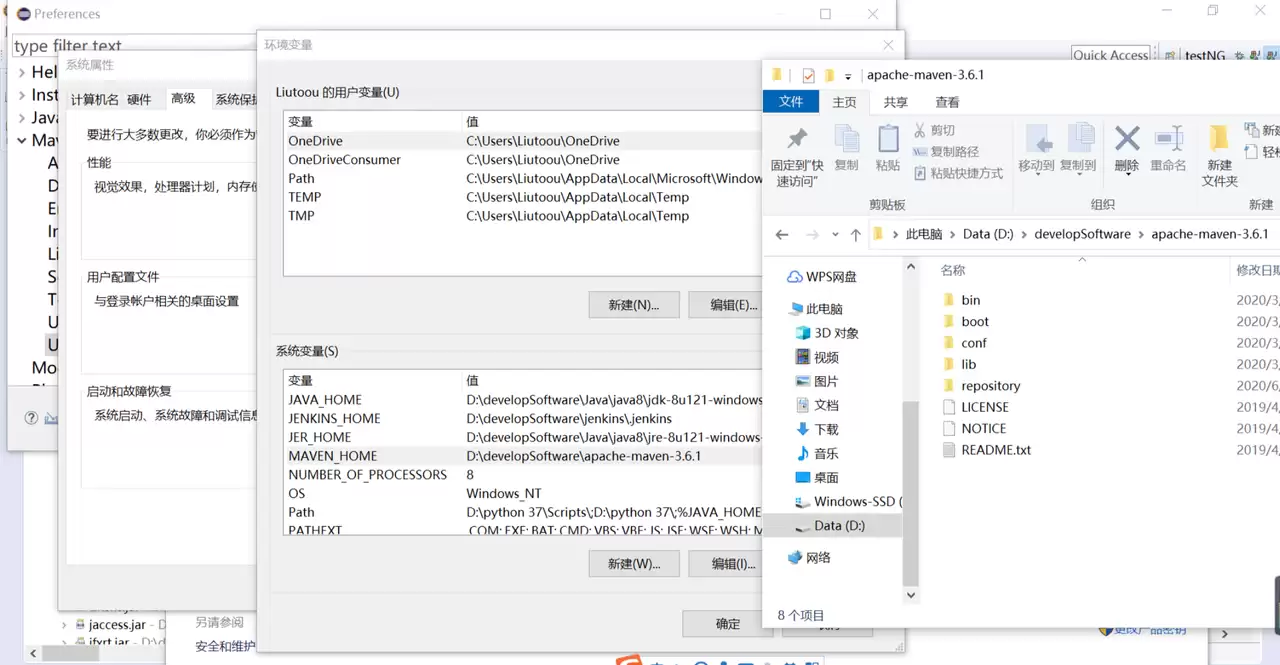Viewport: 1280px width, 665px height.
Task: Select 网络 in navigation pane
Action: (809, 557)
